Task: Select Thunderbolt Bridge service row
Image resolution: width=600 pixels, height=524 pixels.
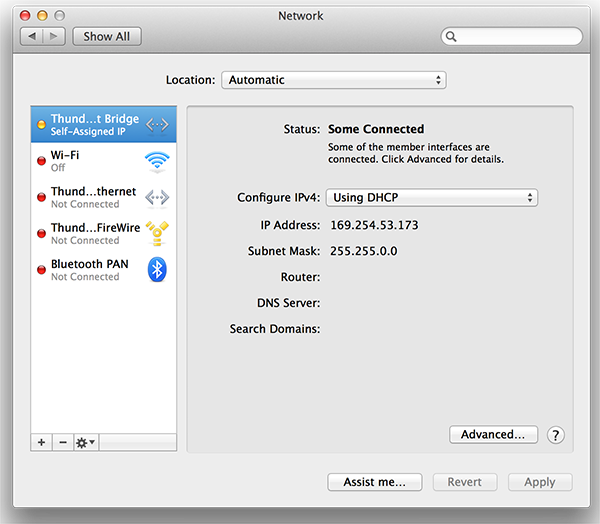Action: (103, 124)
